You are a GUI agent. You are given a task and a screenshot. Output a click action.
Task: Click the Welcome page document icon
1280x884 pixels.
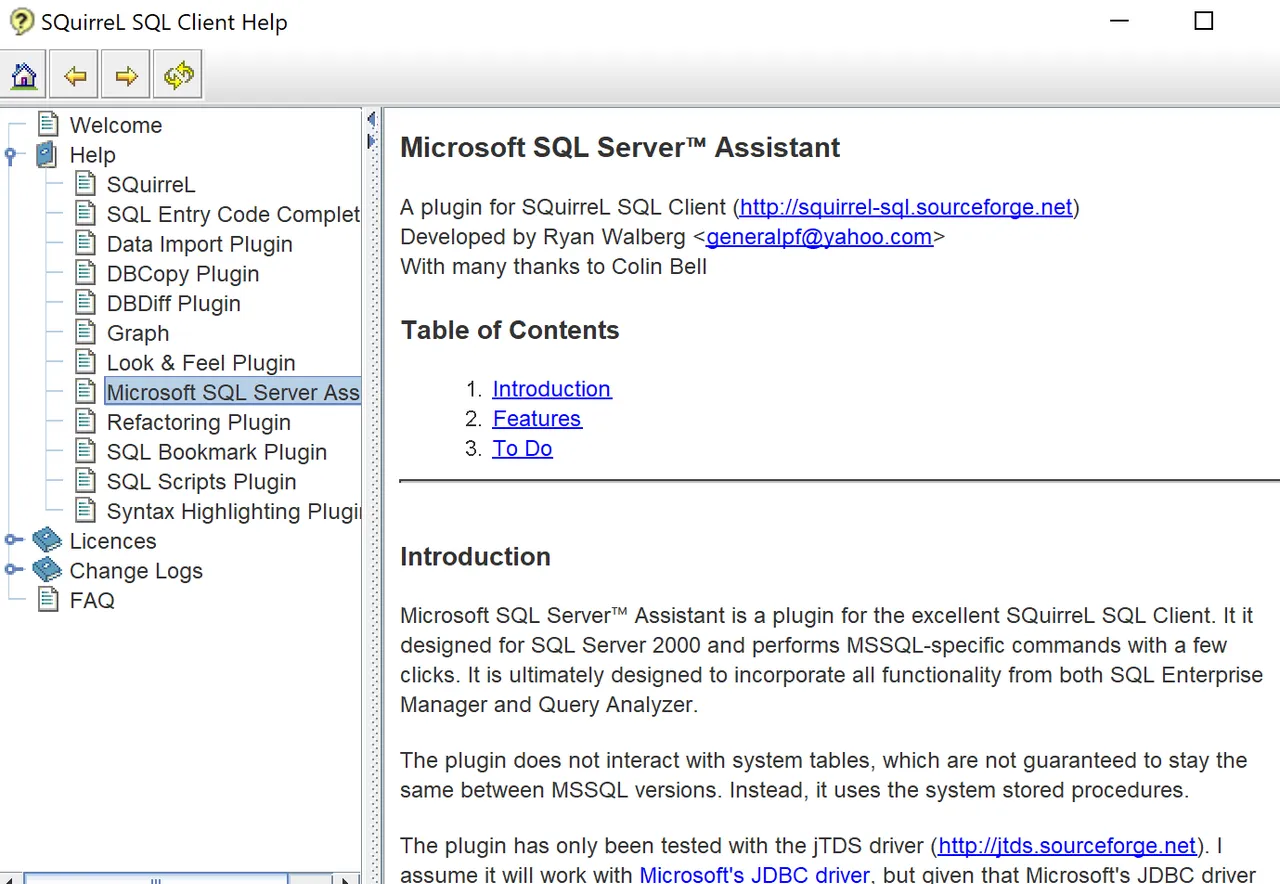click(x=48, y=125)
